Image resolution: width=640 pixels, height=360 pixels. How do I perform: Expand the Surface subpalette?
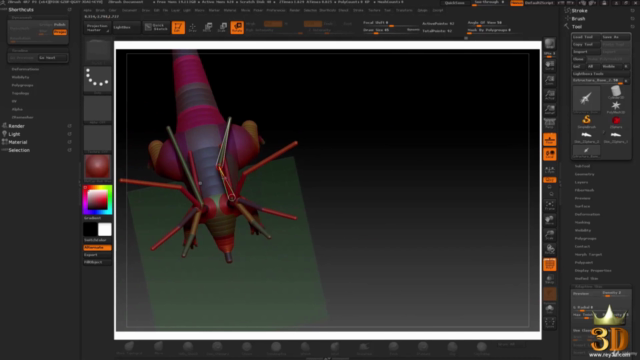(582, 206)
